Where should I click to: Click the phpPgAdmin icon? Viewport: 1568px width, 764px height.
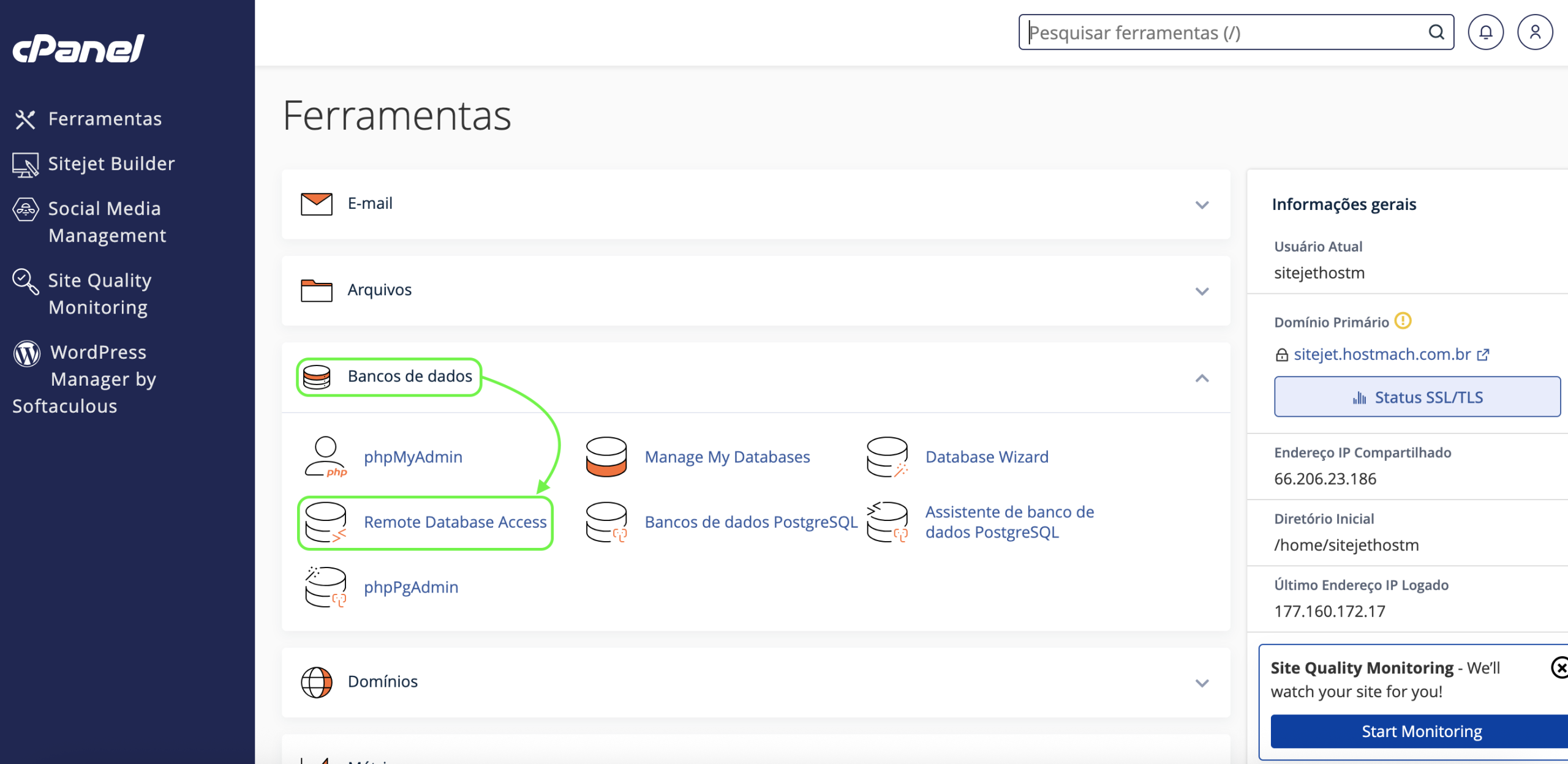point(326,587)
